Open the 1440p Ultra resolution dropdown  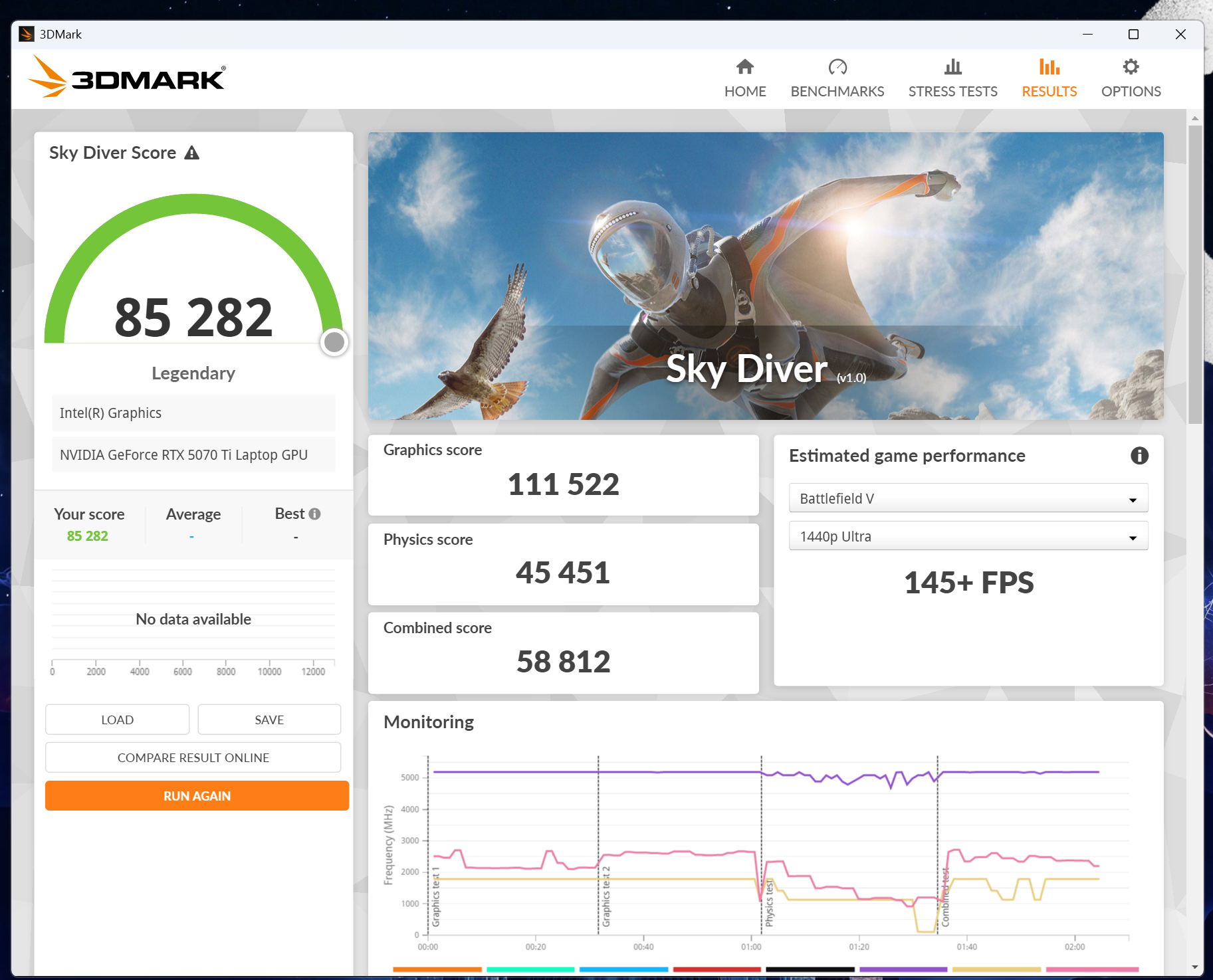[x=968, y=536]
